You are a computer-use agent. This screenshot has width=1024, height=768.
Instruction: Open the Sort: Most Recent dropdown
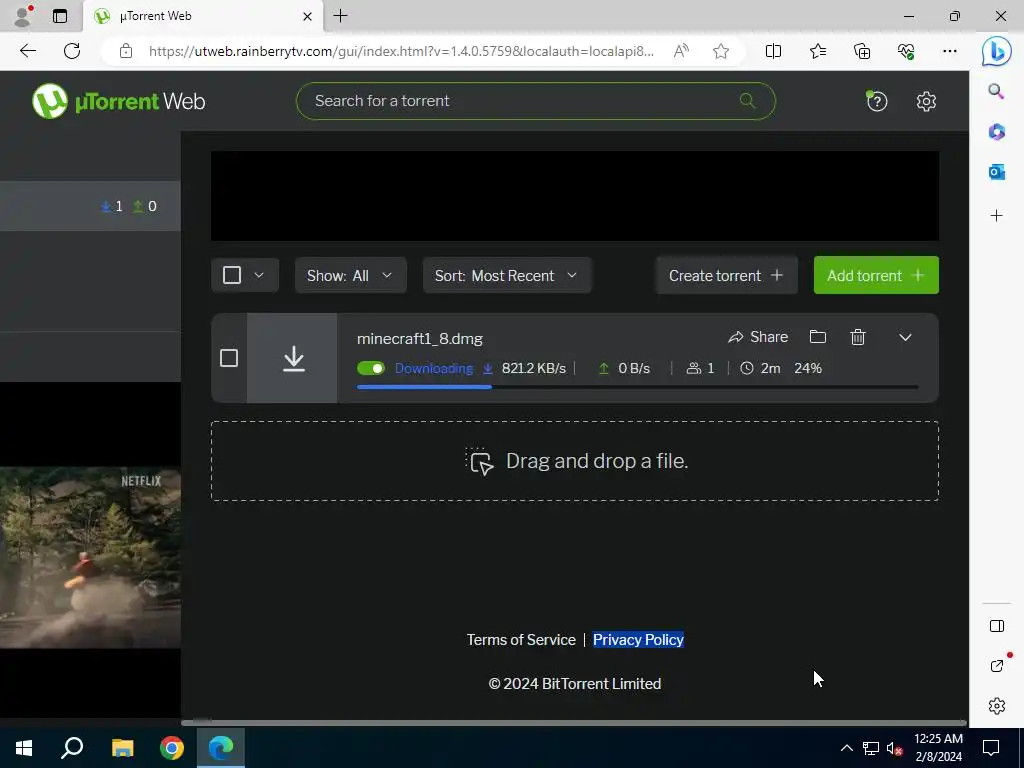[x=507, y=275]
